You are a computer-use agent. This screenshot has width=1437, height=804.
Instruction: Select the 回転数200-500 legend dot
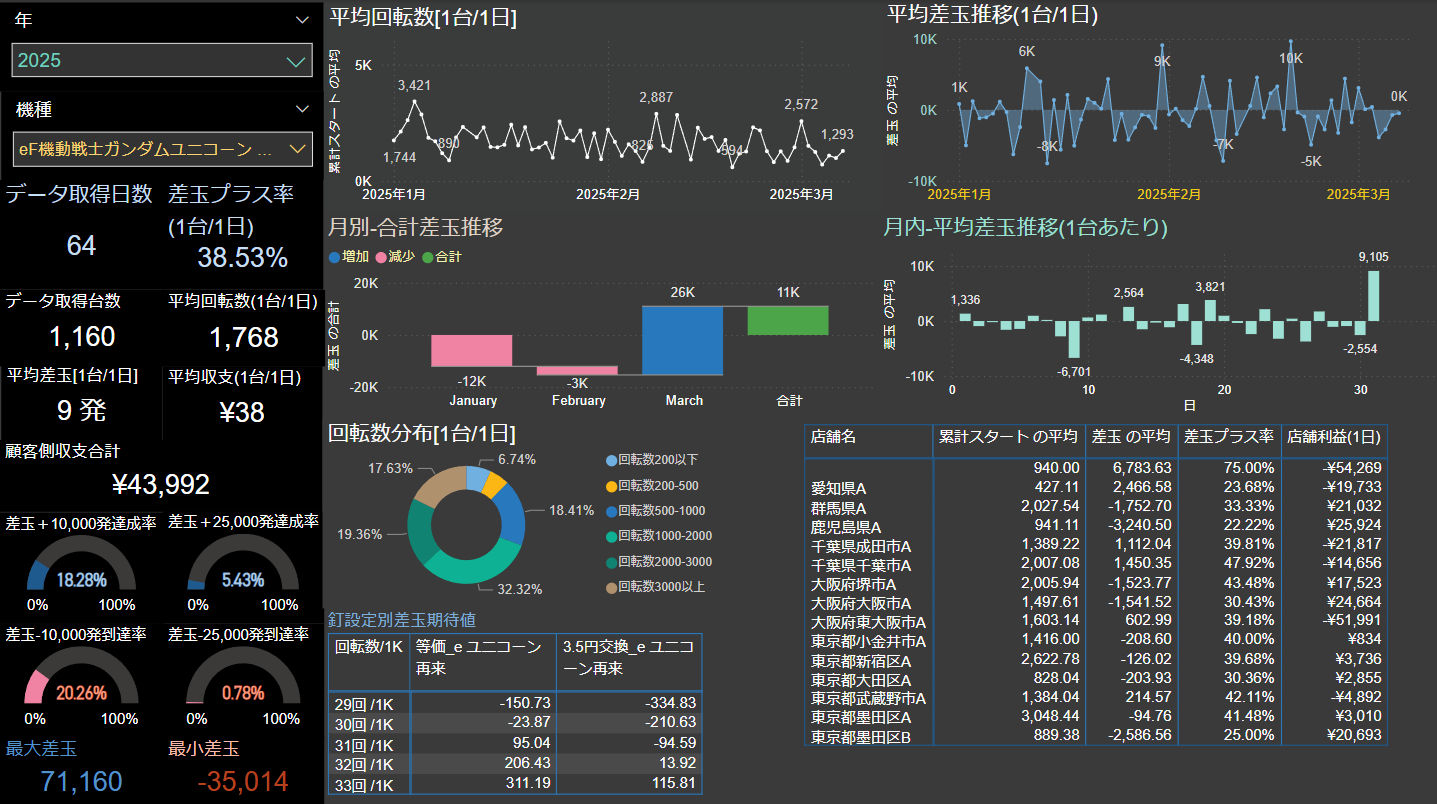point(611,486)
